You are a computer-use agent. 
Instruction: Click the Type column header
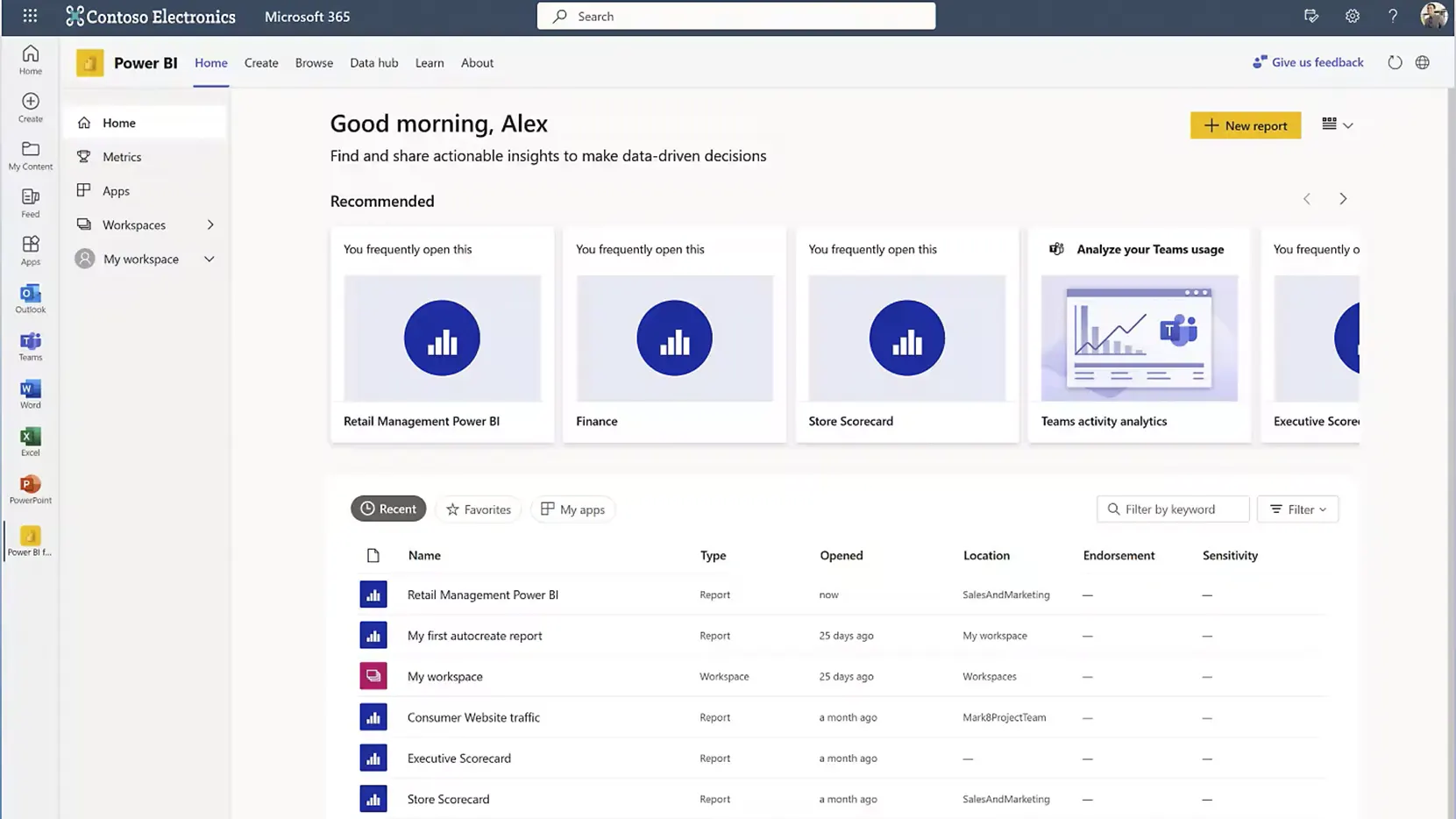pyautogui.click(x=713, y=555)
